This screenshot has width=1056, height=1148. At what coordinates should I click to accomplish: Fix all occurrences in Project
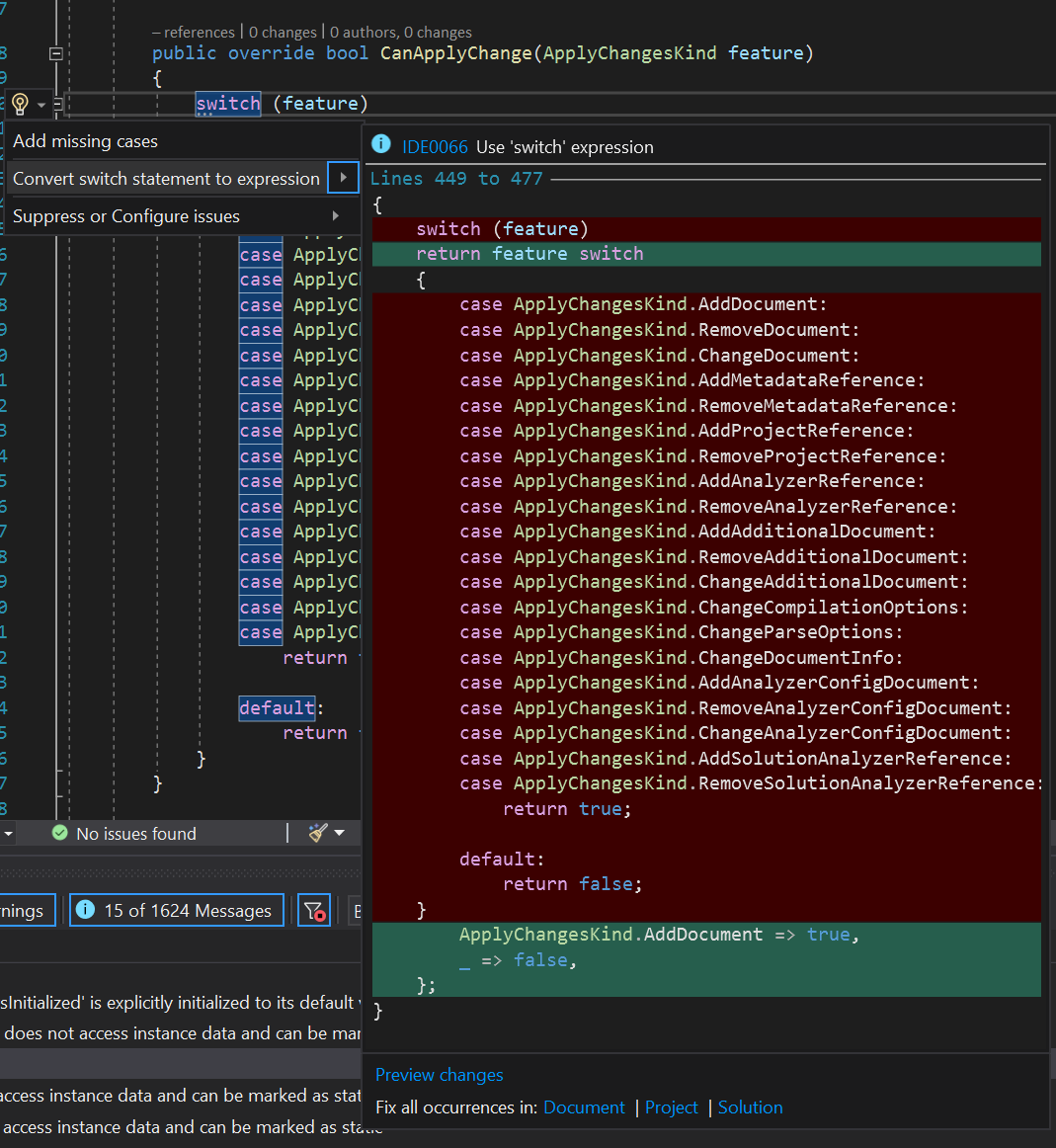coord(671,1107)
